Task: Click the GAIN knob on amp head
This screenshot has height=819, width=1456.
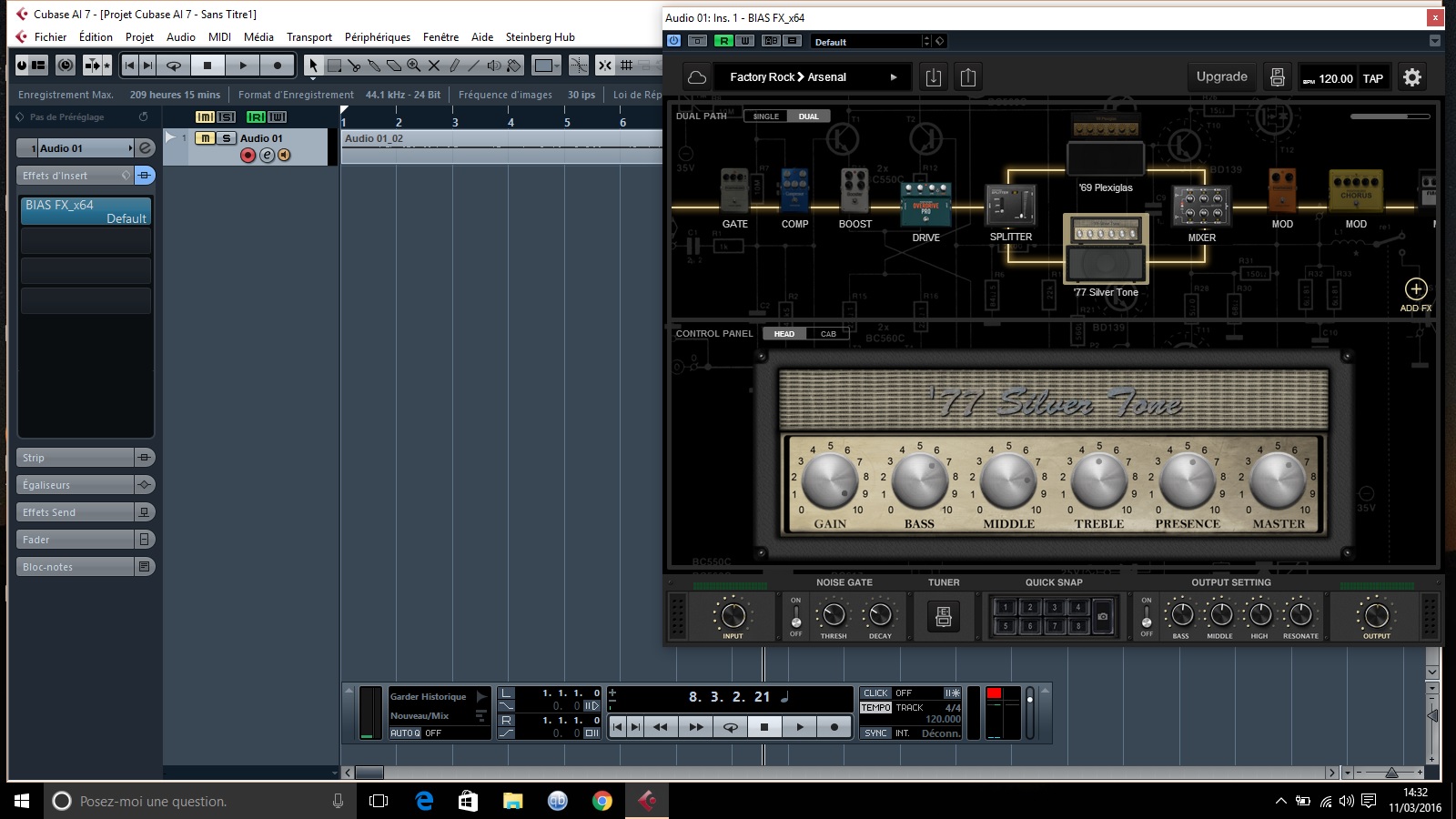Action: tap(829, 481)
